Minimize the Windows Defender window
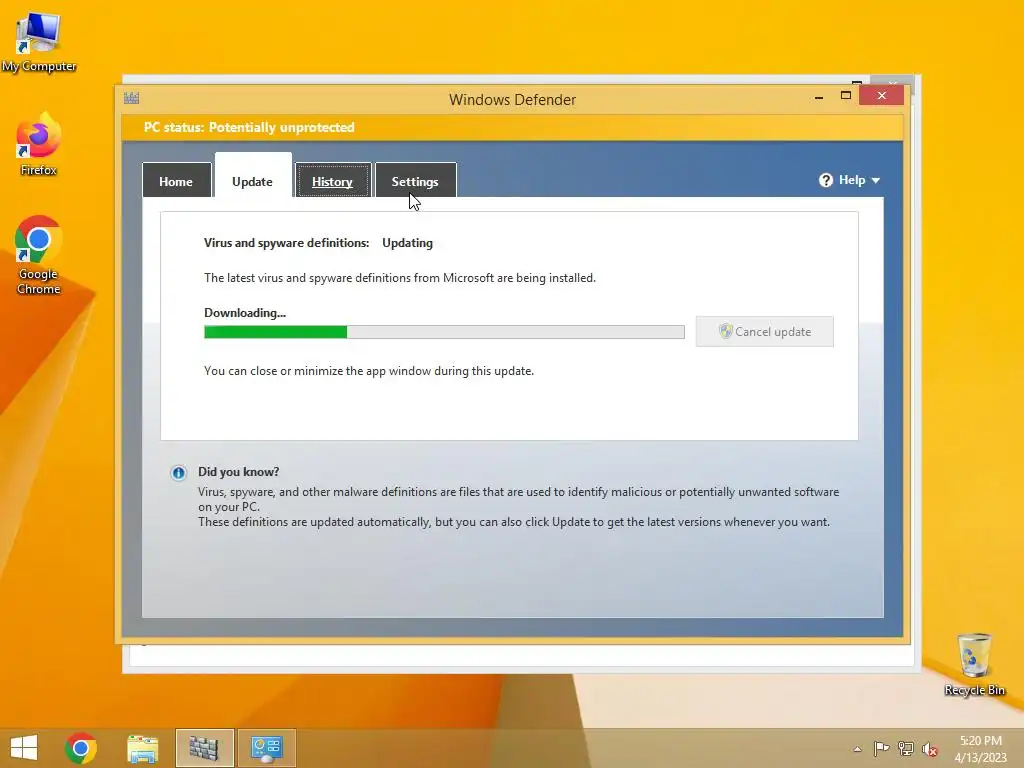This screenshot has height=768, width=1024. (x=819, y=97)
